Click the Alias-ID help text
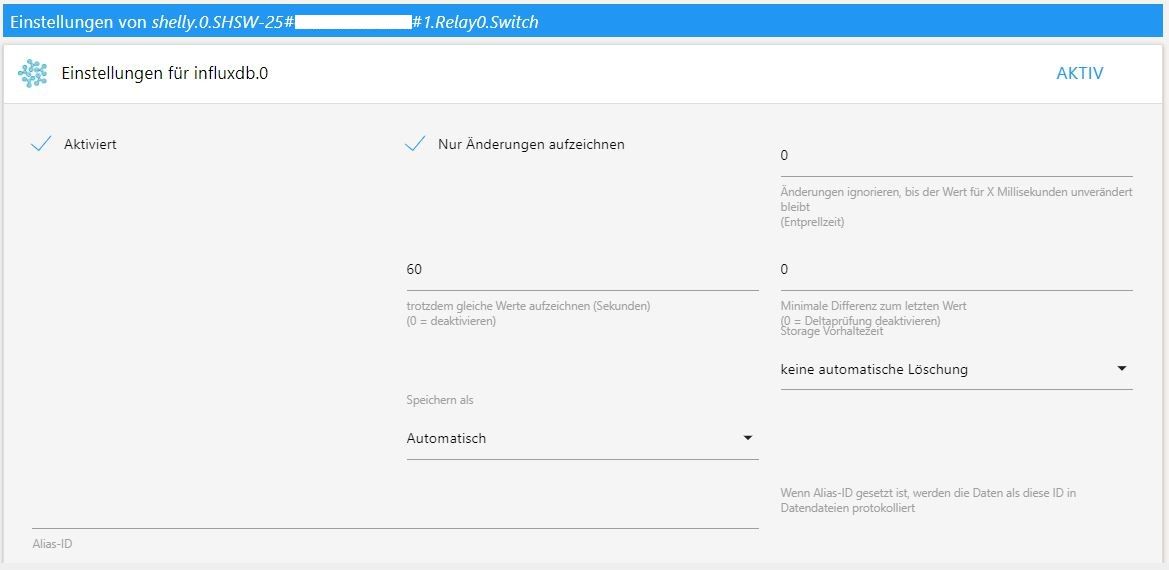The height and width of the screenshot is (570, 1169). point(927,500)
